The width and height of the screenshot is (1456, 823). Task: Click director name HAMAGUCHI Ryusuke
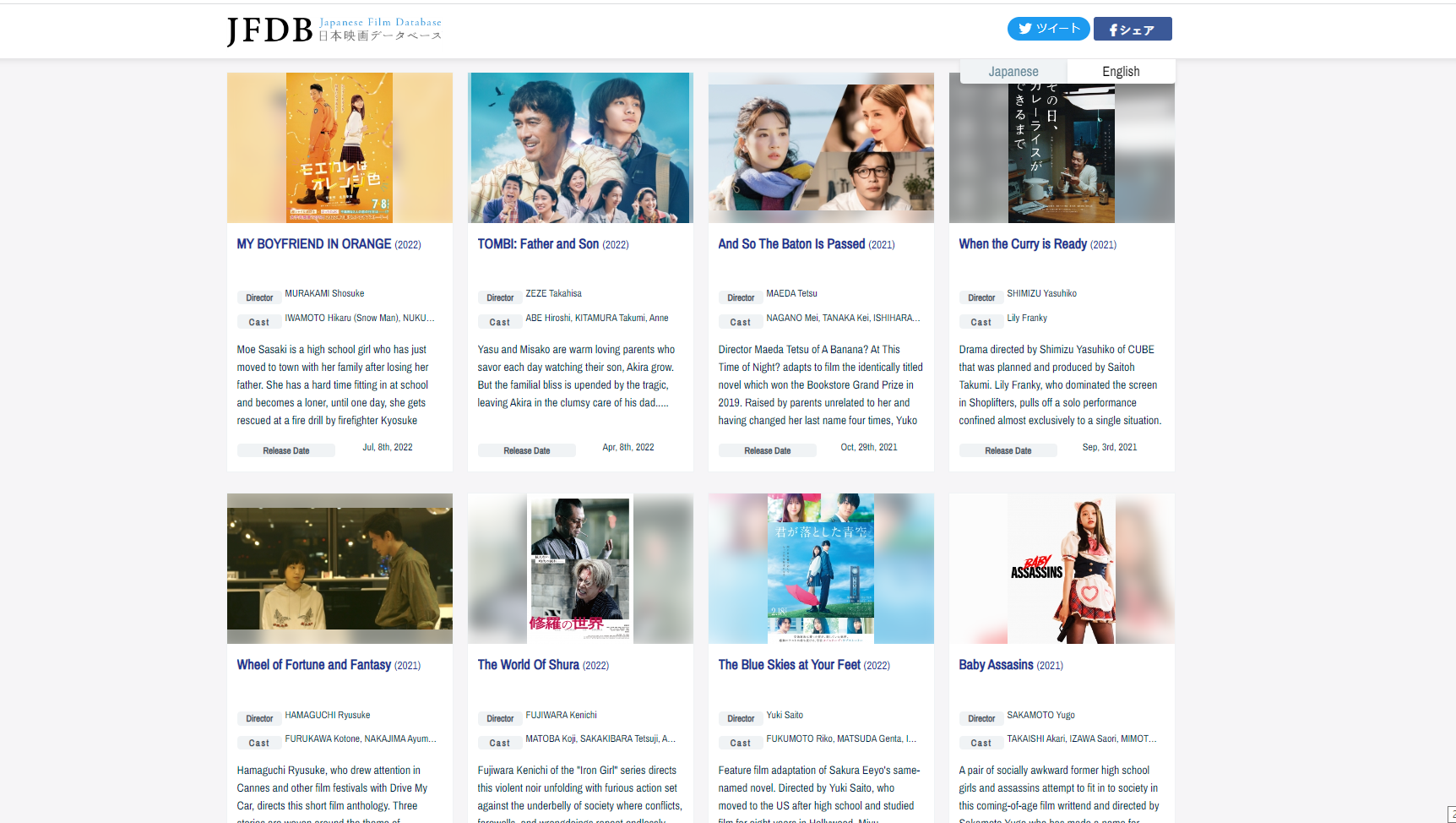327,715
